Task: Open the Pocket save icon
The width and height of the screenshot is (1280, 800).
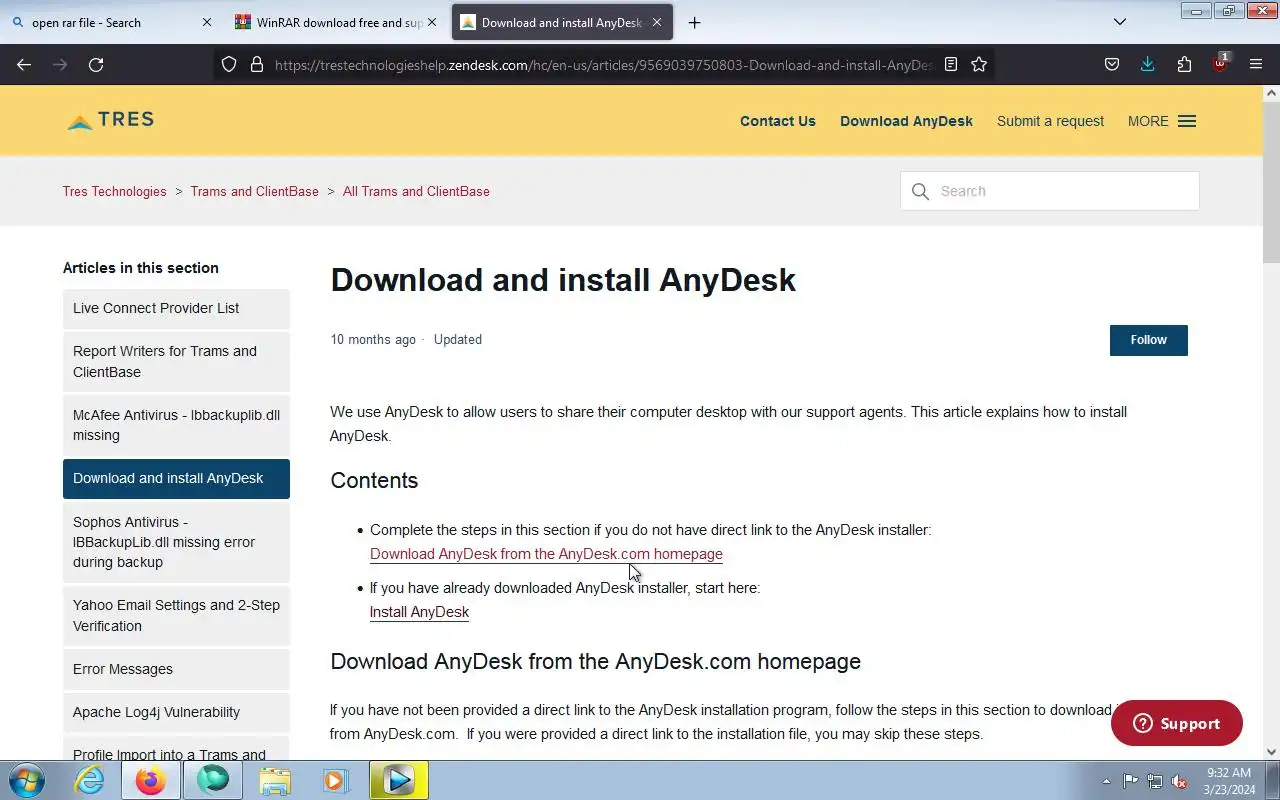Action: click(x=1112, y=64)
